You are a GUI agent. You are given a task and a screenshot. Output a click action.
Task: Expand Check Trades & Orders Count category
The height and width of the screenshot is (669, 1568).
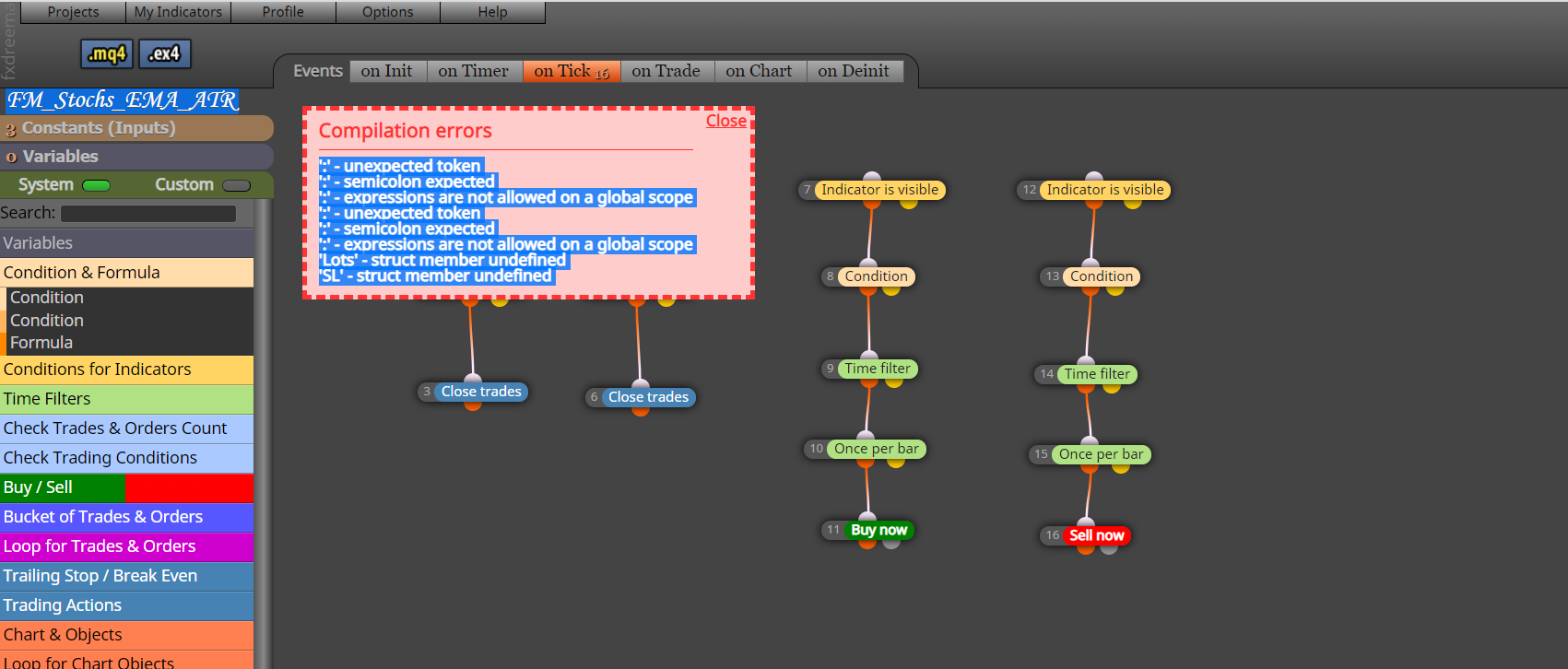click(x=126, y=428)
